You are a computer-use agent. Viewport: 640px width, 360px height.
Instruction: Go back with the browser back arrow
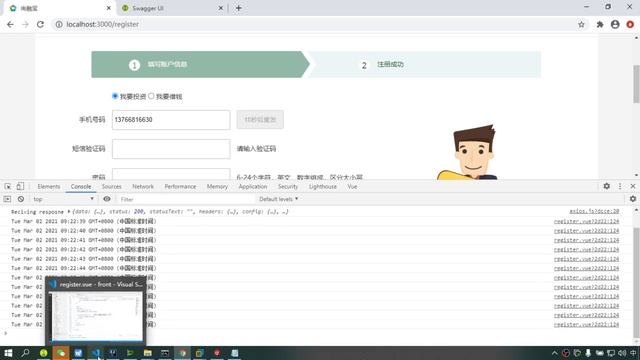click(10, 24)
